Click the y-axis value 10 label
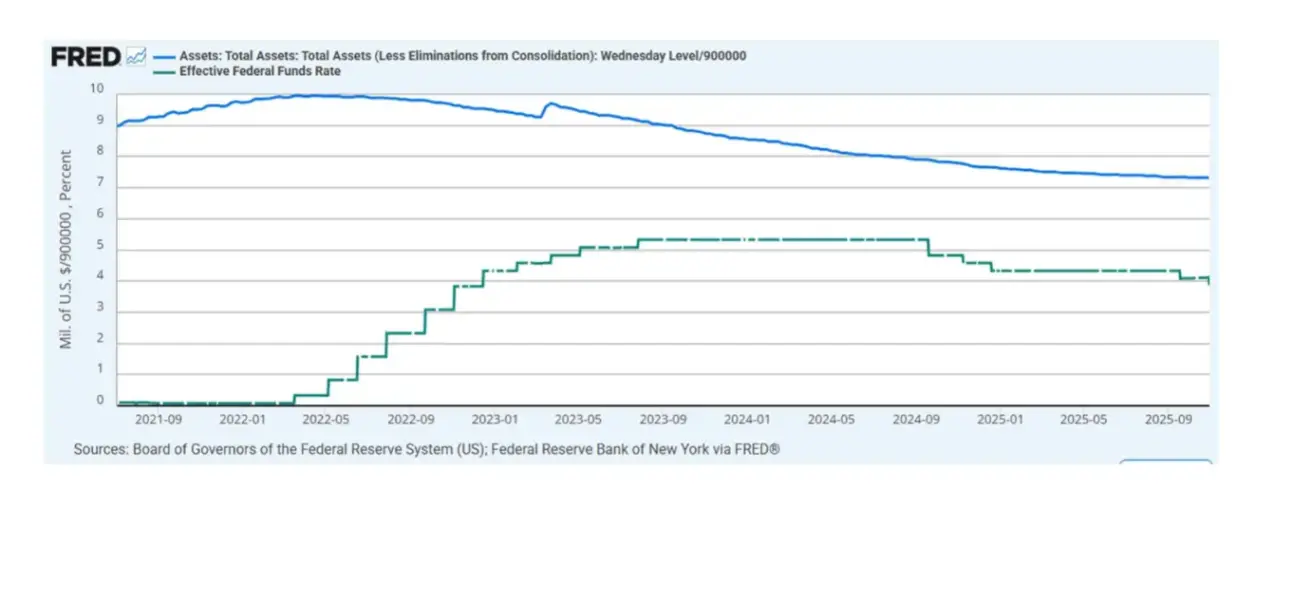 pos(97,88)
